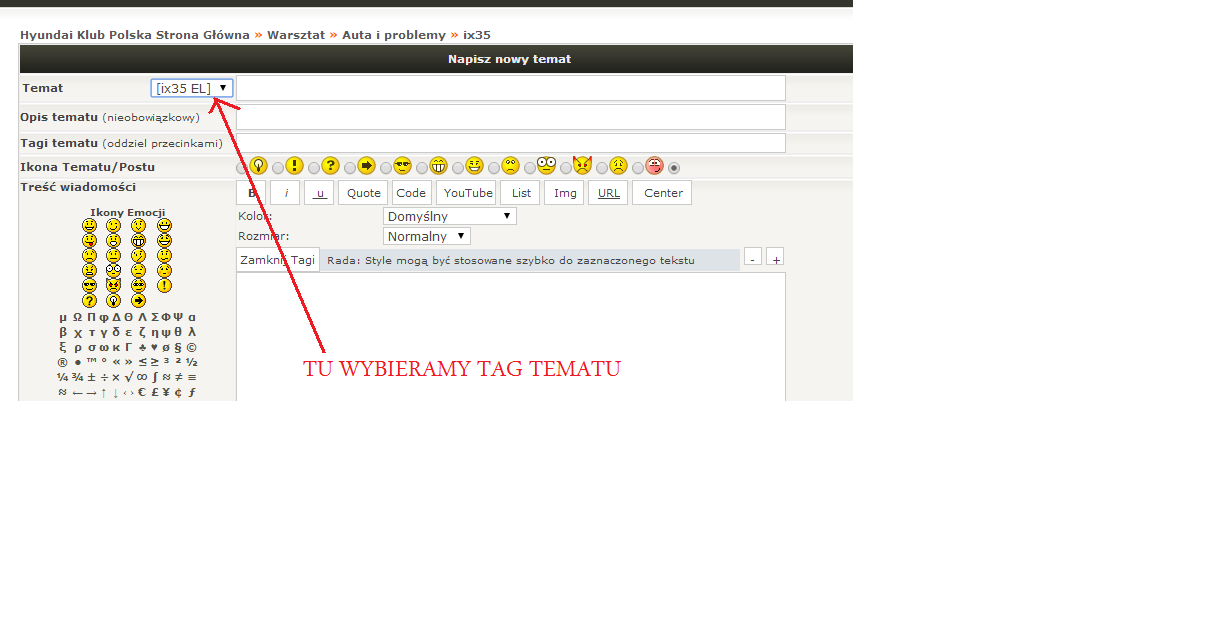
Task: Insert the red devil smiley from Ikony Emocji
Action: tap(114, 285)
